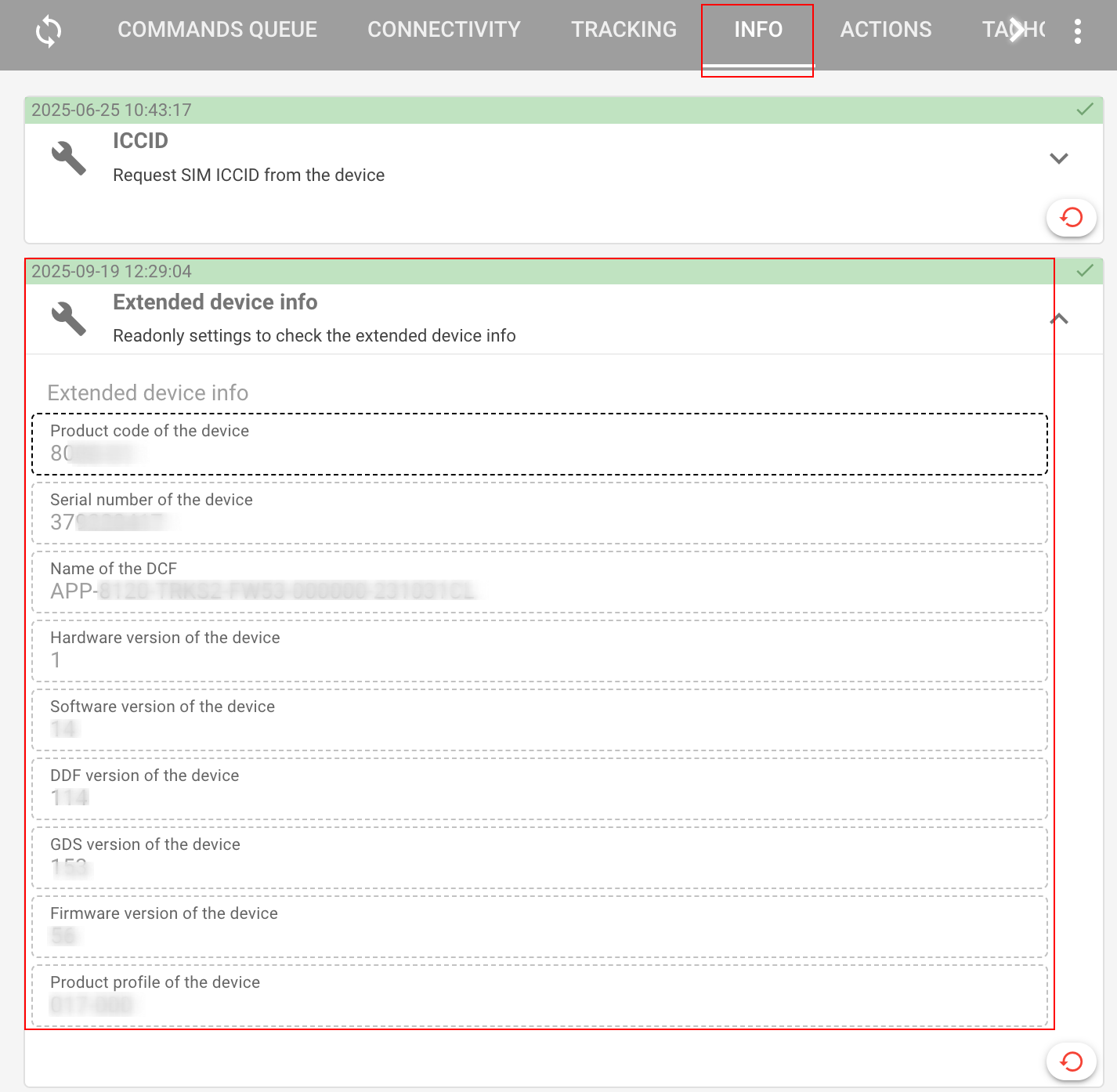Collapse the Extended device info section
Screen dimensions: 1117x1092
[1059, 319]
